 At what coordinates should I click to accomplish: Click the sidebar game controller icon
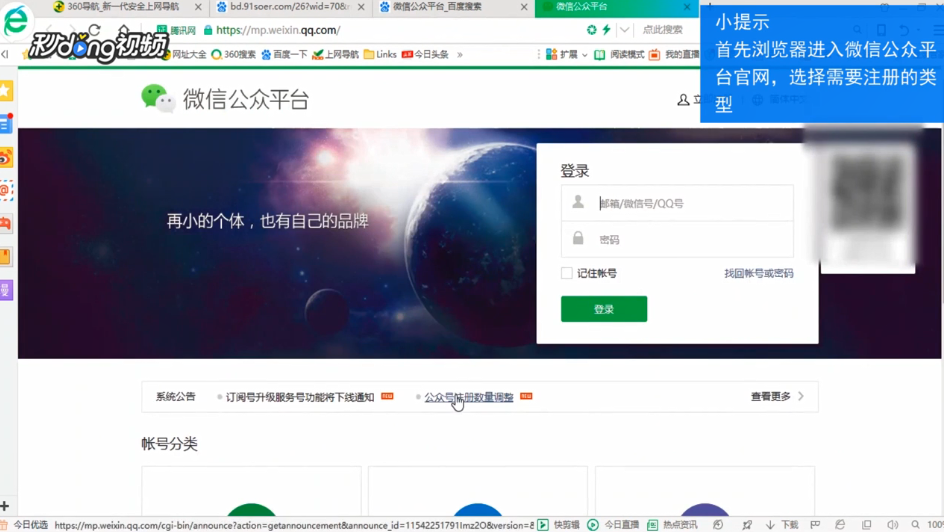click(x=6, y=224)
